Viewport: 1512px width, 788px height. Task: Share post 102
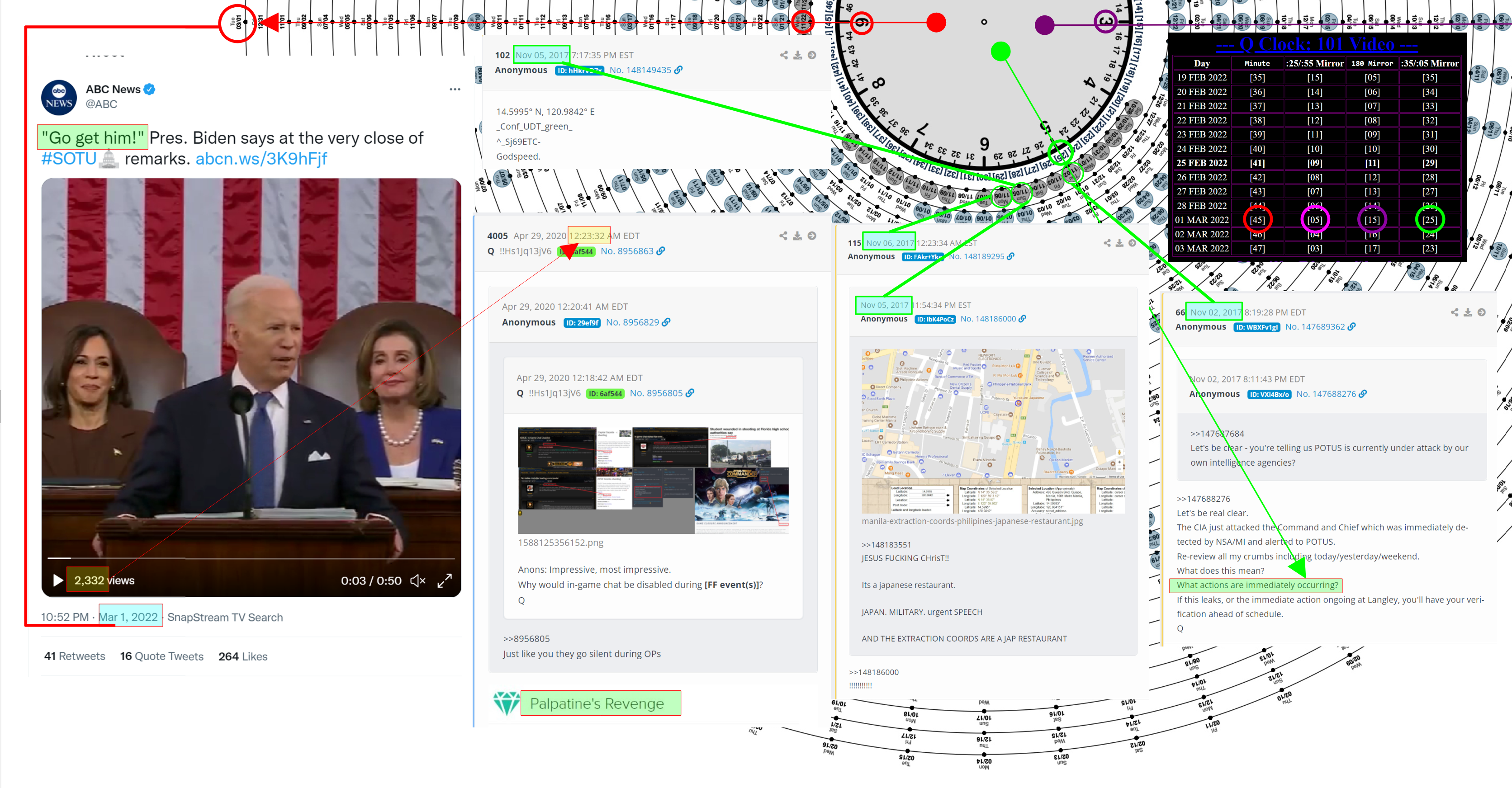click(783, 55)
